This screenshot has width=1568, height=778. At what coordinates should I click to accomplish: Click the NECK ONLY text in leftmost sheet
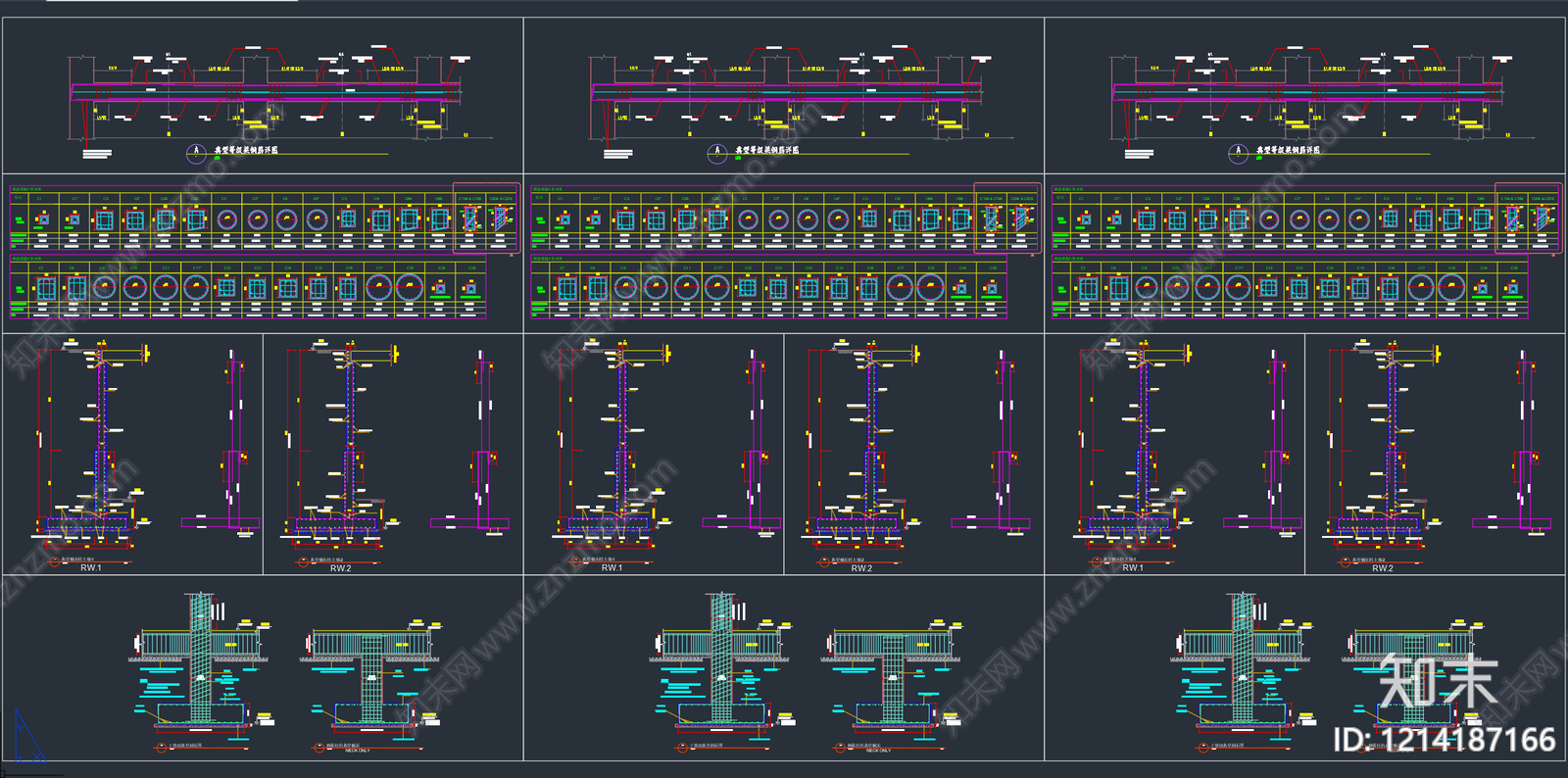click(x=358, y=751)
